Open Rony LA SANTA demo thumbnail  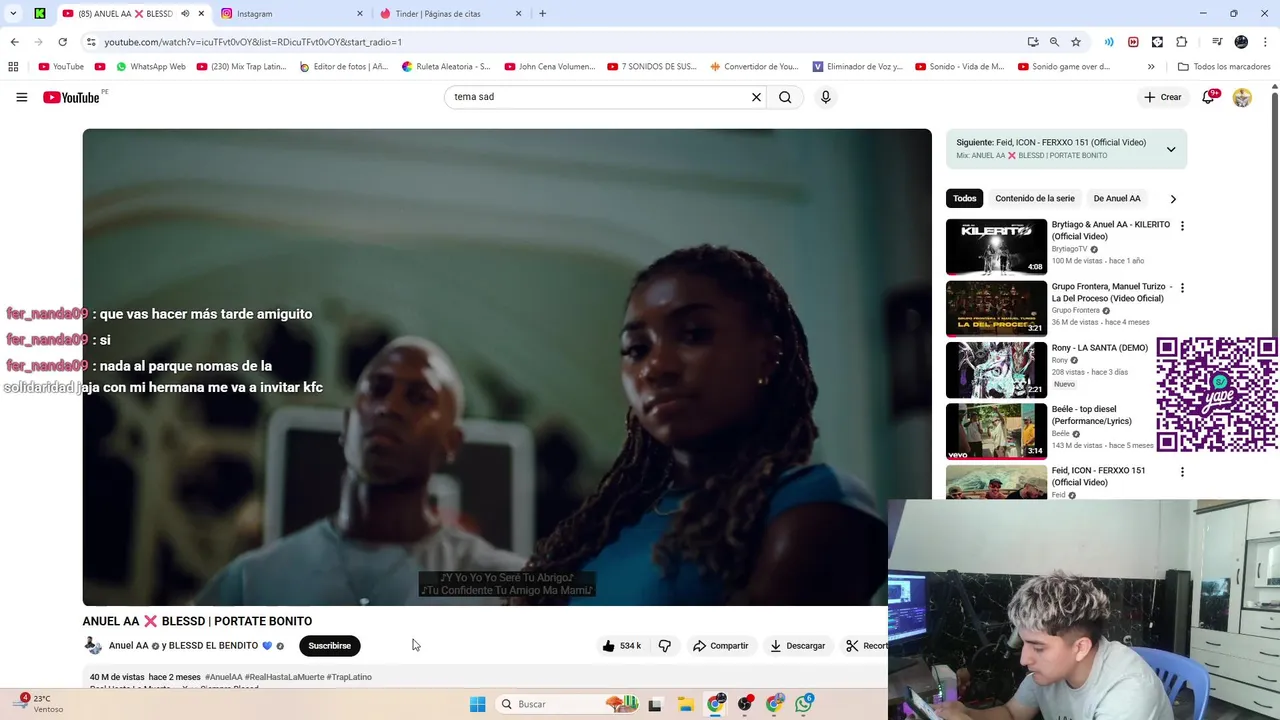pyautogui.click(x=996, y=370)
